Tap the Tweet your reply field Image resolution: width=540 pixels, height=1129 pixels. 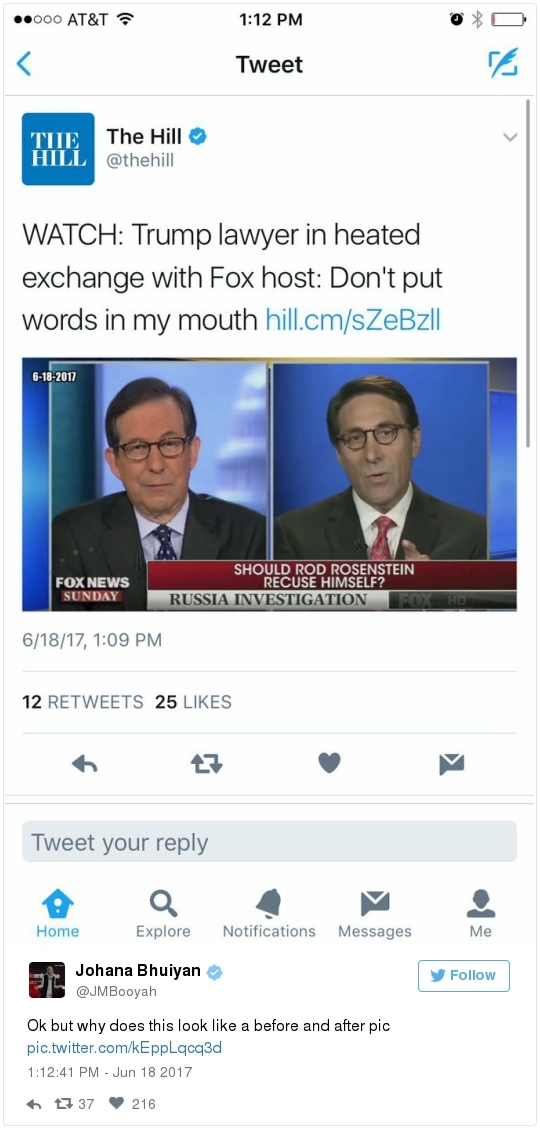coord(269,842)
